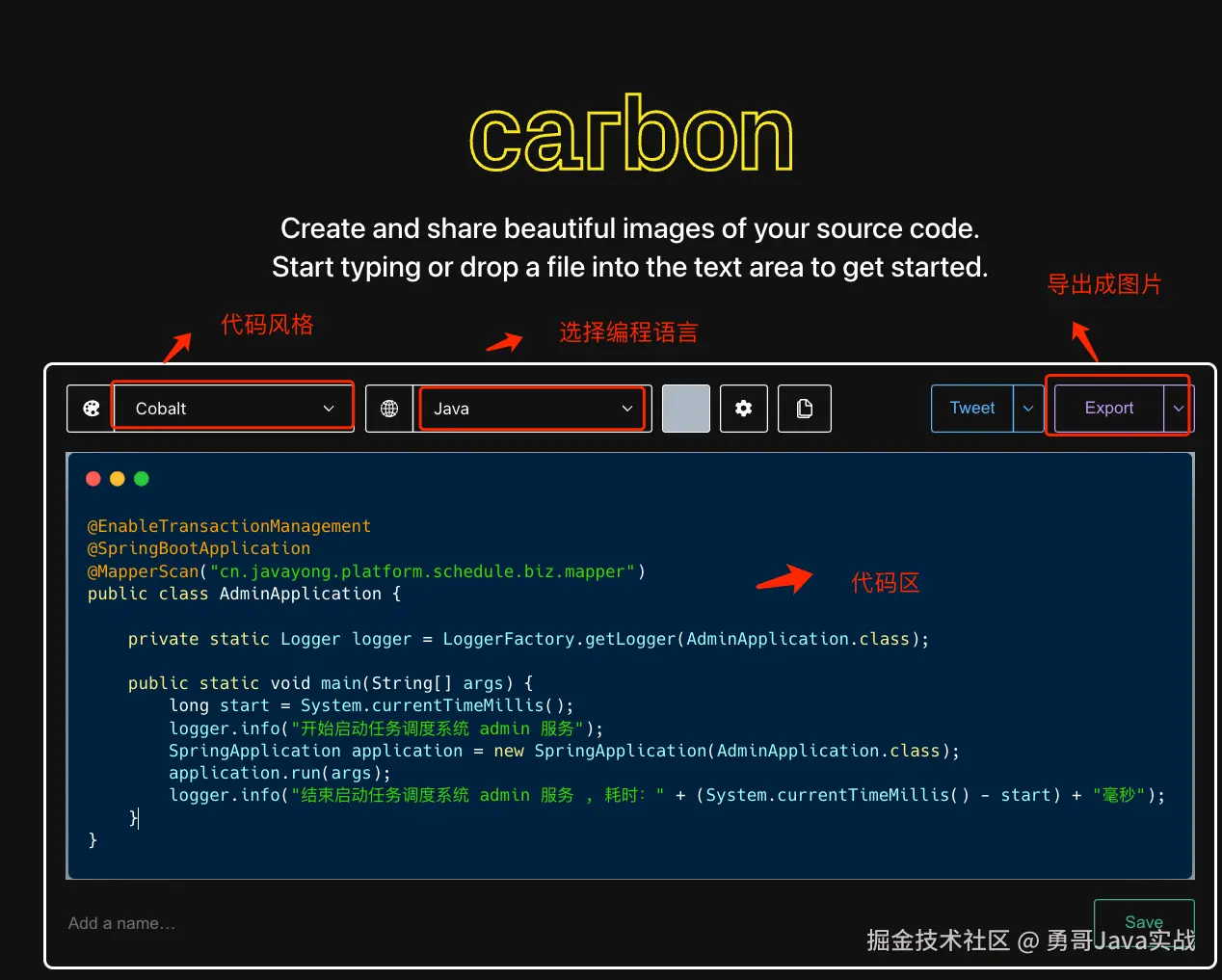The image size is (1222, 980).
Task: Click the @SpringBootApplication line in code
Action: click(x=199, y=548)
